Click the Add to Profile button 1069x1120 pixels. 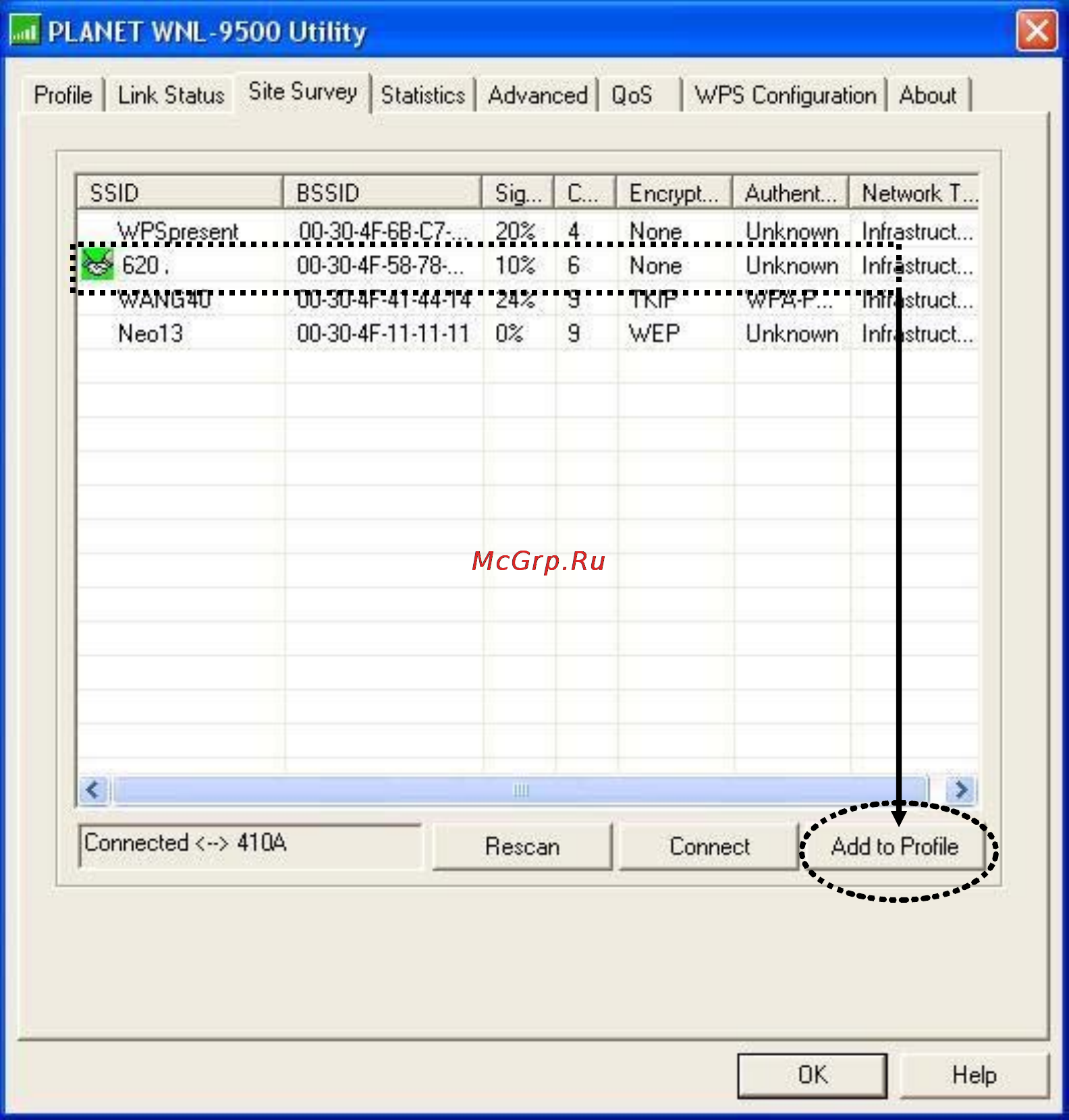895,846
